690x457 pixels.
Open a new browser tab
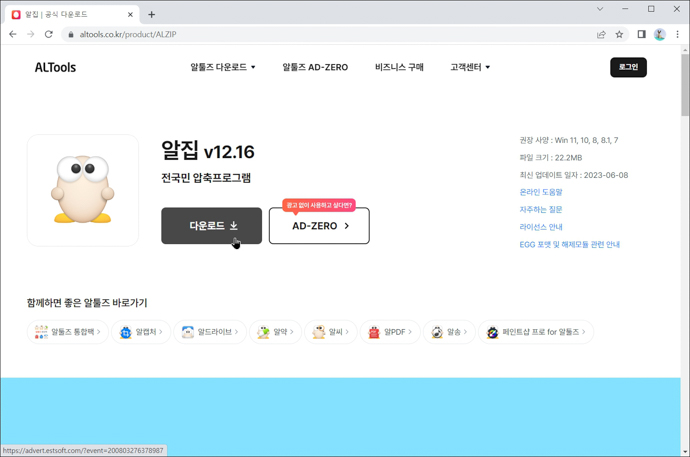(151, 15)
